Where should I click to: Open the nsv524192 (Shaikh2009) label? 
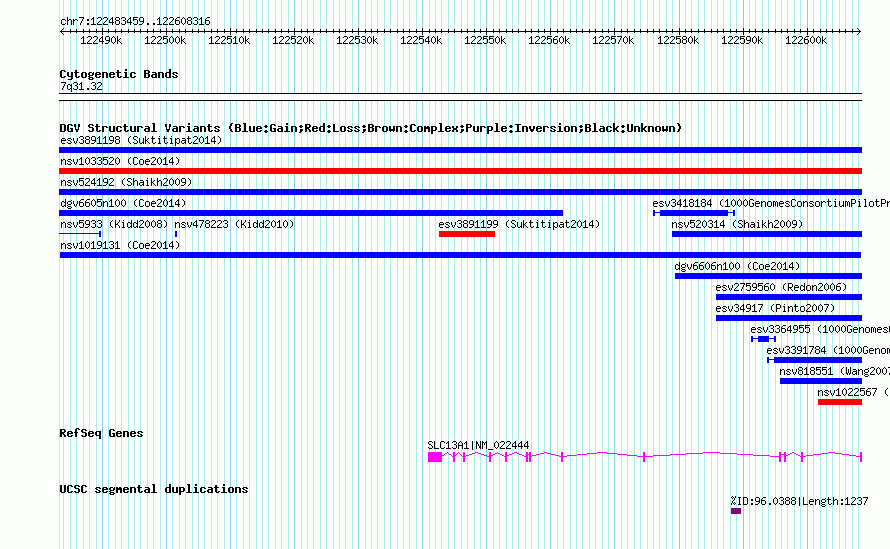coord(126,182)
